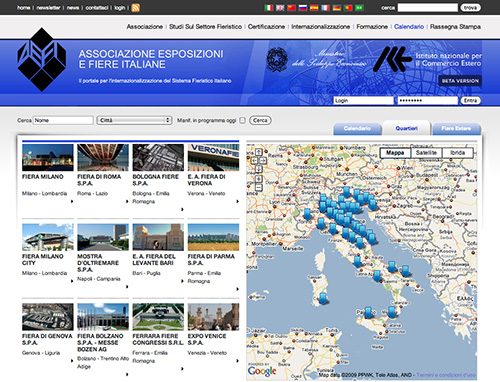Click the ICE arrow logo in banner
This screenshot has width=500, height=382.
[x=392, y=59]
